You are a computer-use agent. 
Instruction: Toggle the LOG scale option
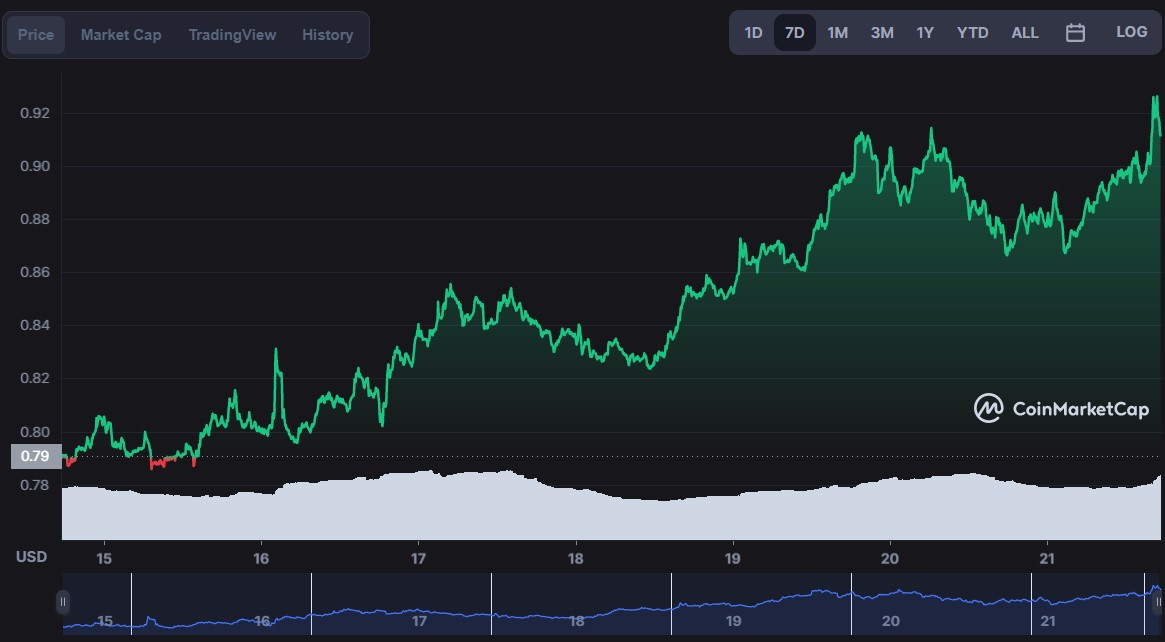[x=1132, y=32]
